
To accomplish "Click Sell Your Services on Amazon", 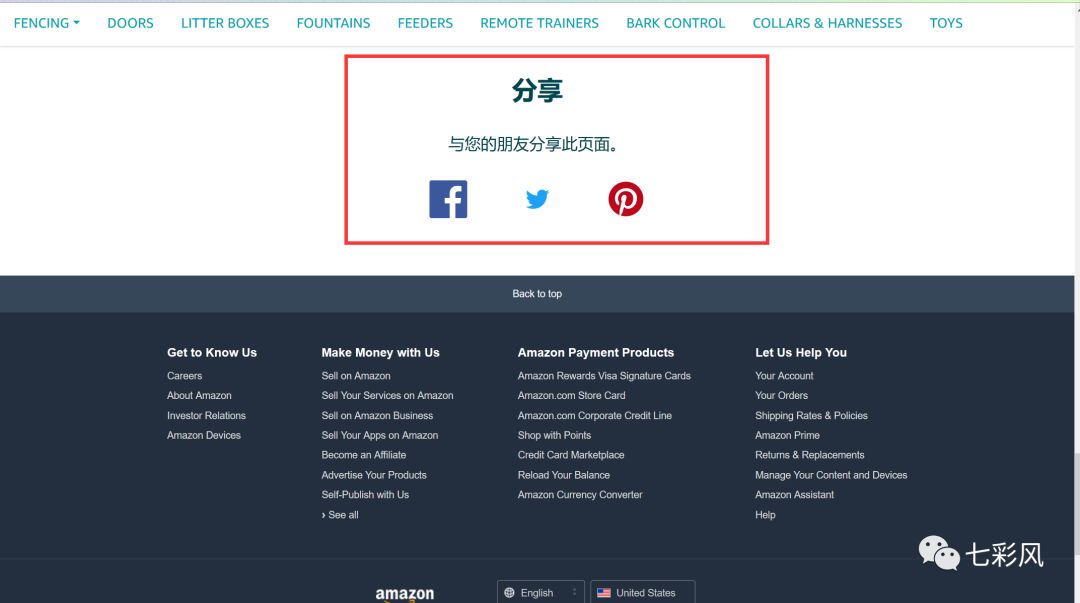I will 387,396.
